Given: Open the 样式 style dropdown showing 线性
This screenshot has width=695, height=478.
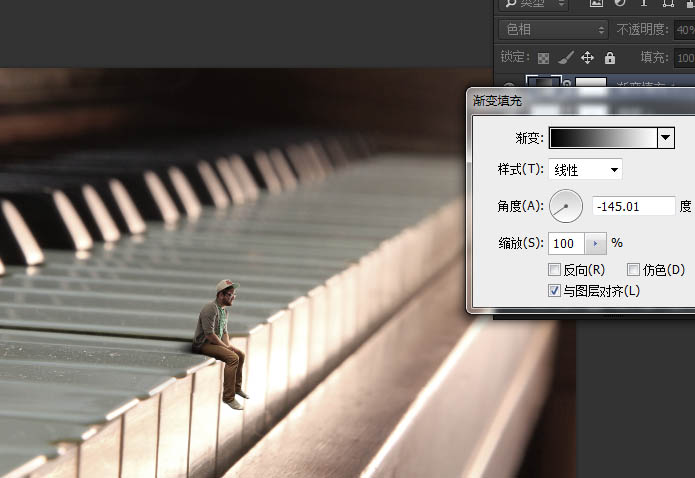Looking at the screenshot, I should click(586, 170).
